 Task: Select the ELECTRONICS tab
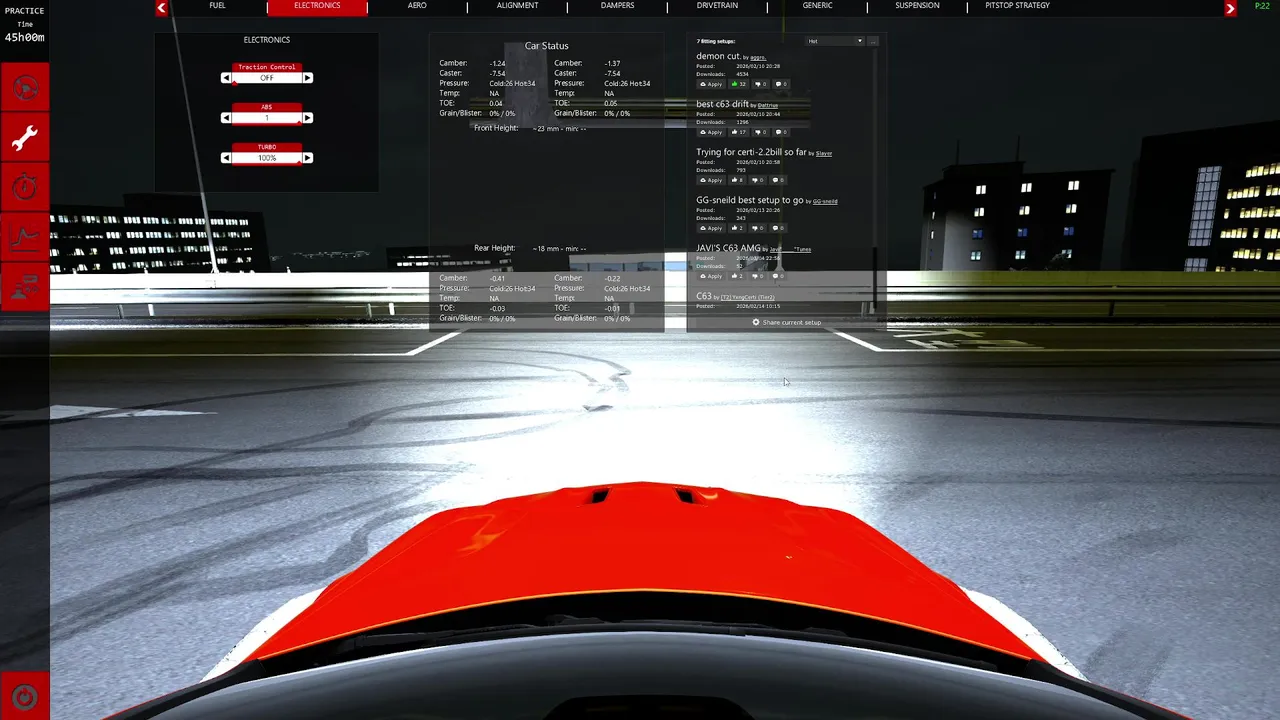(317, 6)
